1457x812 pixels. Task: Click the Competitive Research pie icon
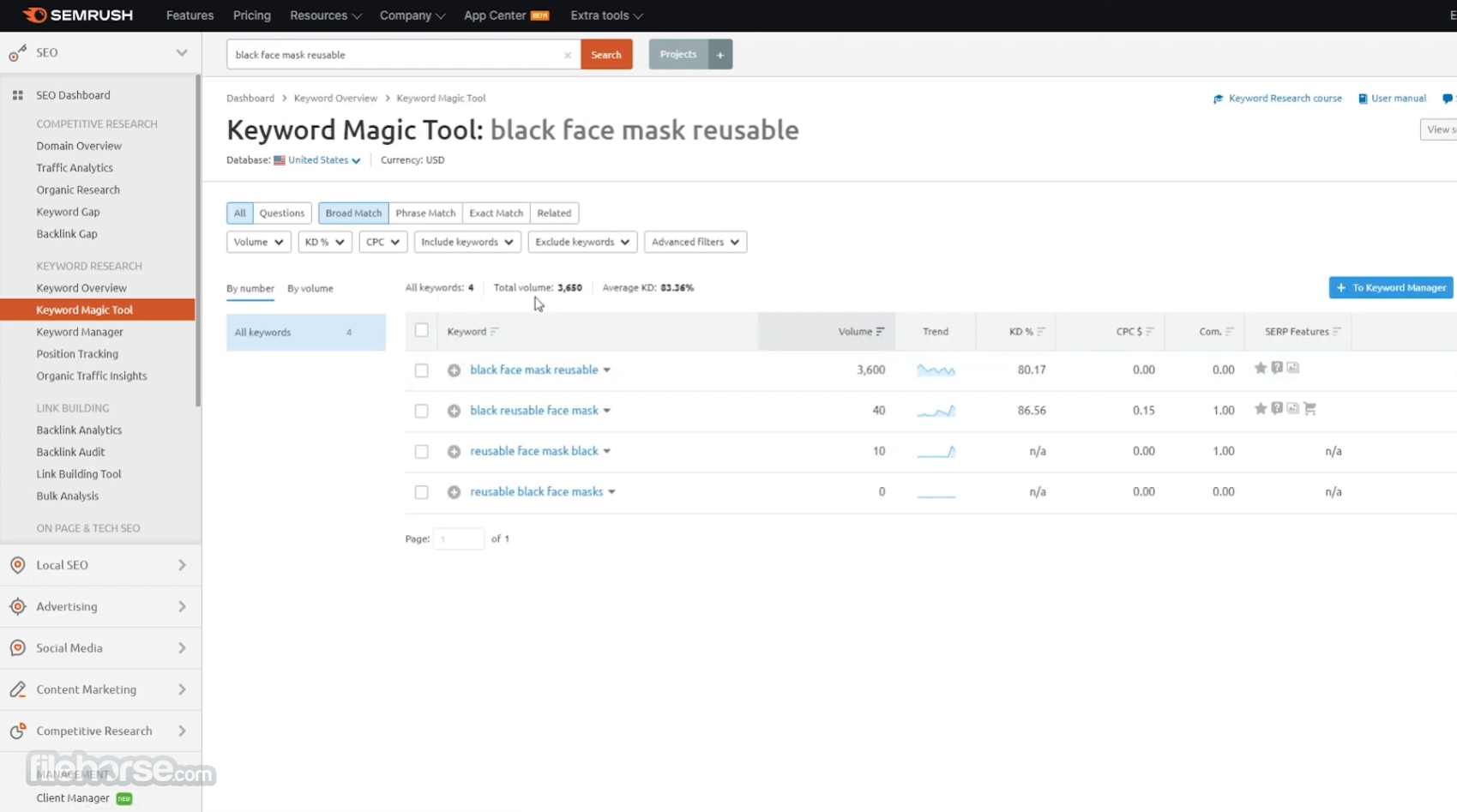17,731
